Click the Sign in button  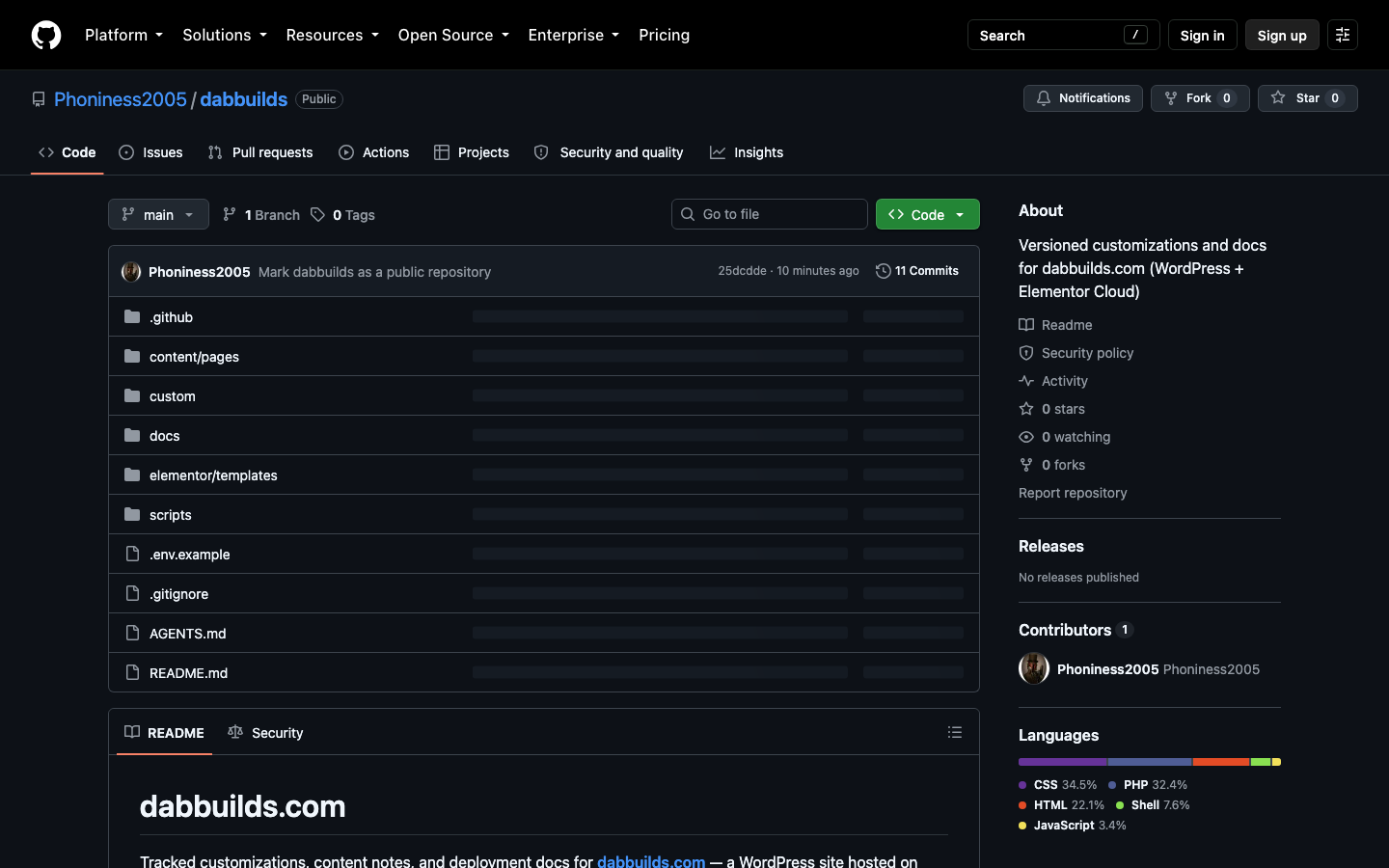[1202, 35]
